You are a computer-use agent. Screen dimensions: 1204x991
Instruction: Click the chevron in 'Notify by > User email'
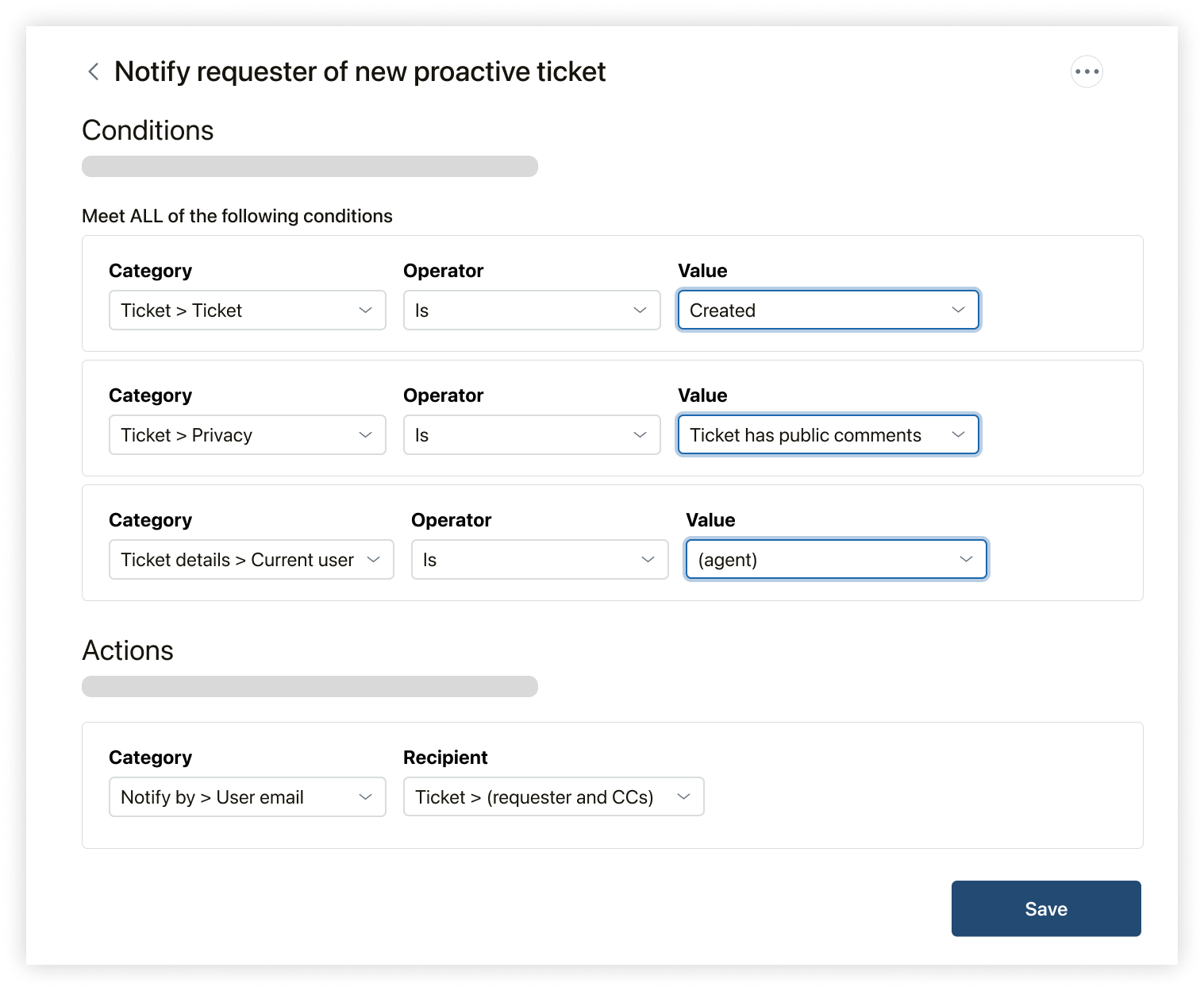pos(365,797)
